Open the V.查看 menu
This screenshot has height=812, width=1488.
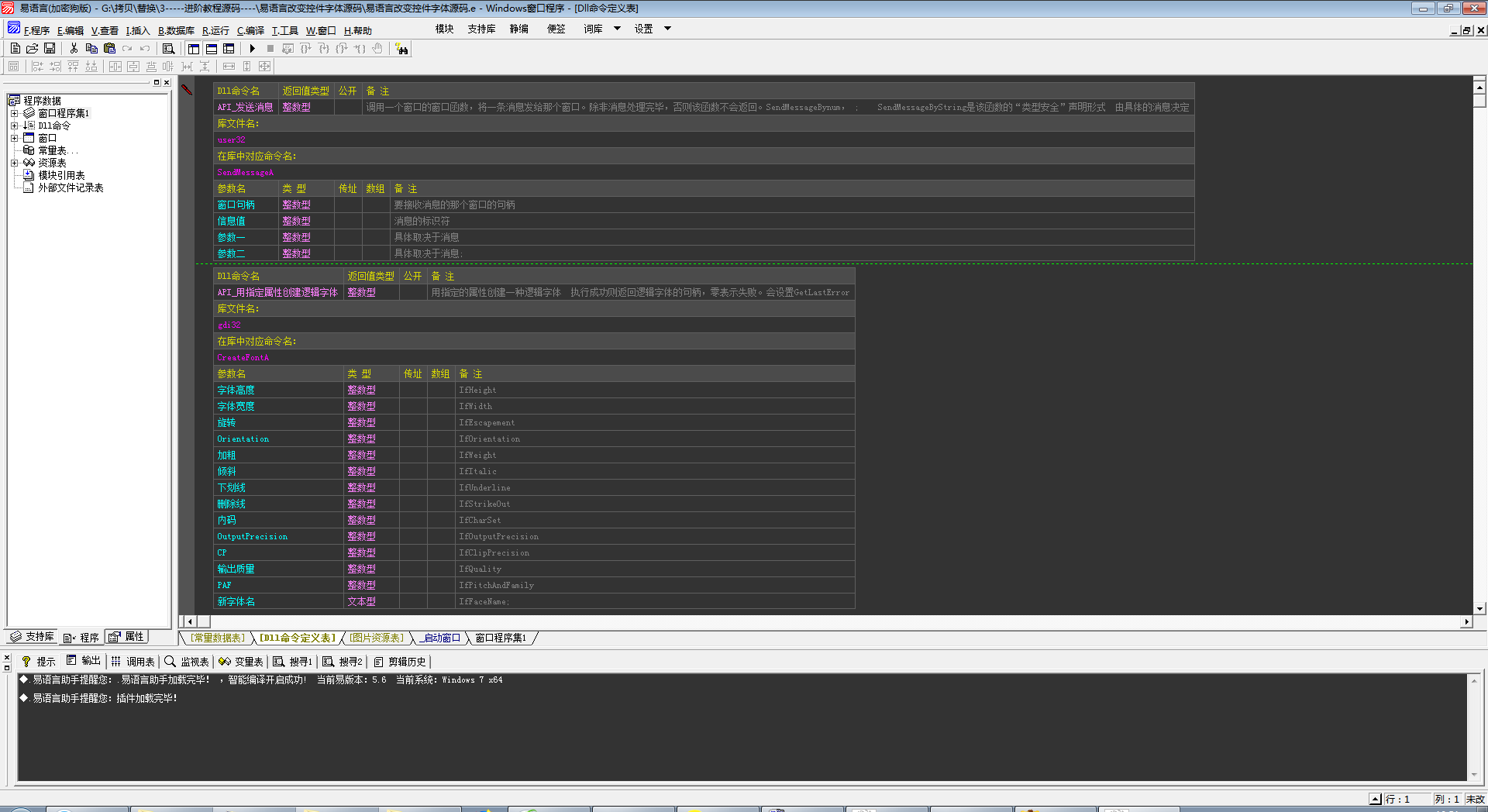[105, 30]
